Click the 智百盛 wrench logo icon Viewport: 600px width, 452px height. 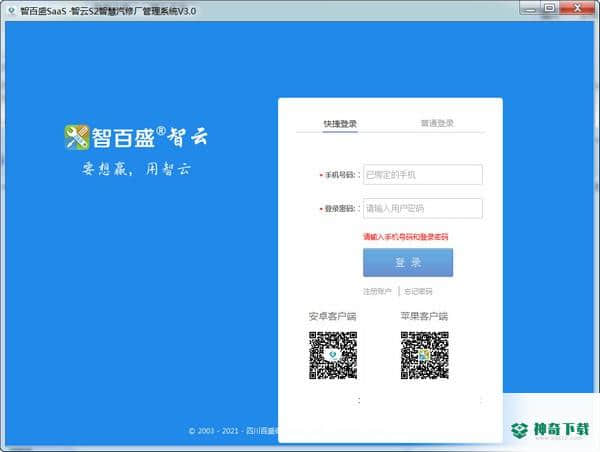pos(77,137)
